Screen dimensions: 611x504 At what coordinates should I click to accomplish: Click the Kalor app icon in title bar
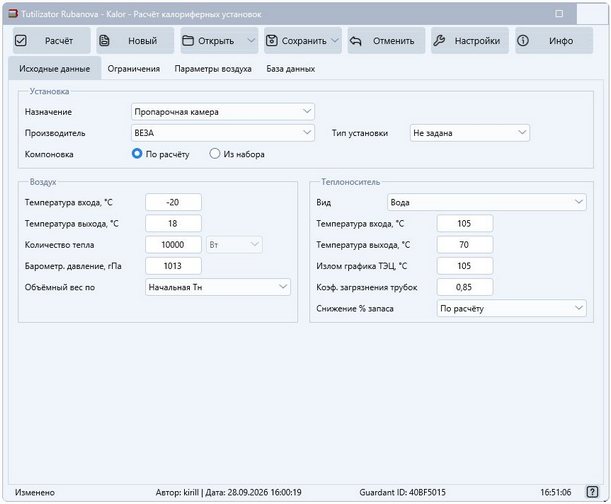click(x=13, y=14)
